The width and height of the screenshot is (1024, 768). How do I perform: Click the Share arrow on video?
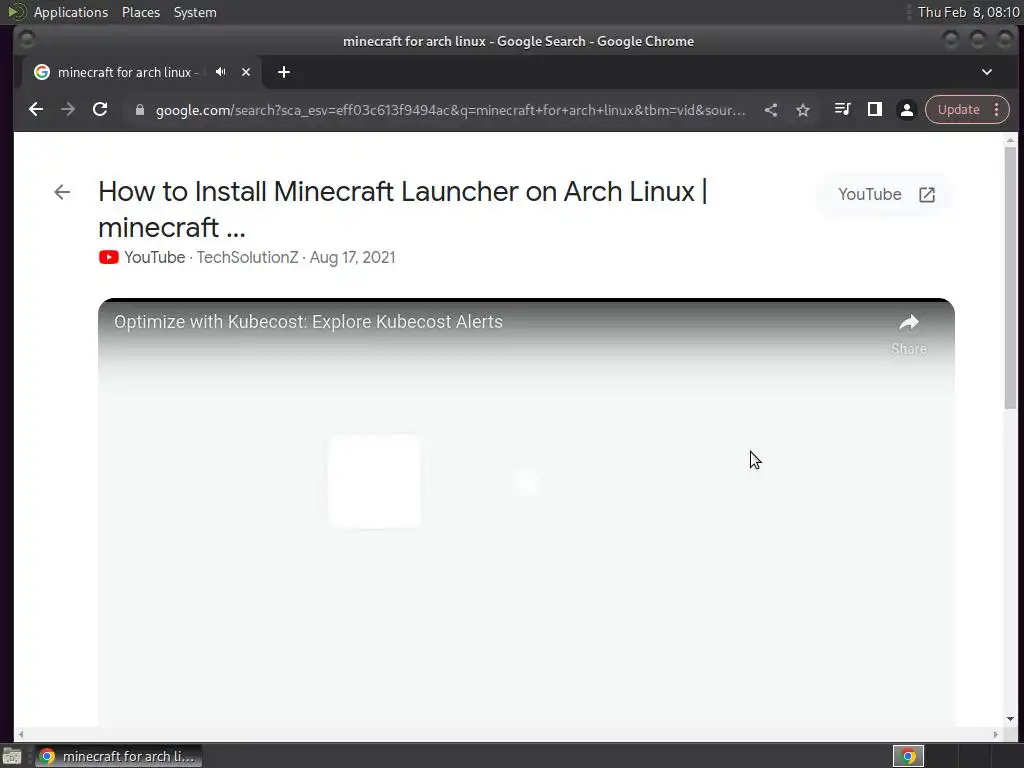pos(908,333)
